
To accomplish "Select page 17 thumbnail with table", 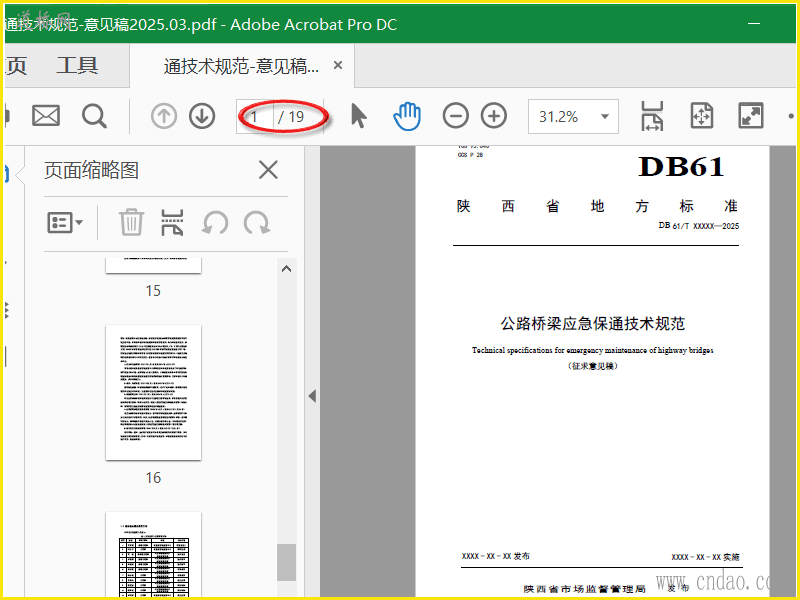I will coord(154,555).
